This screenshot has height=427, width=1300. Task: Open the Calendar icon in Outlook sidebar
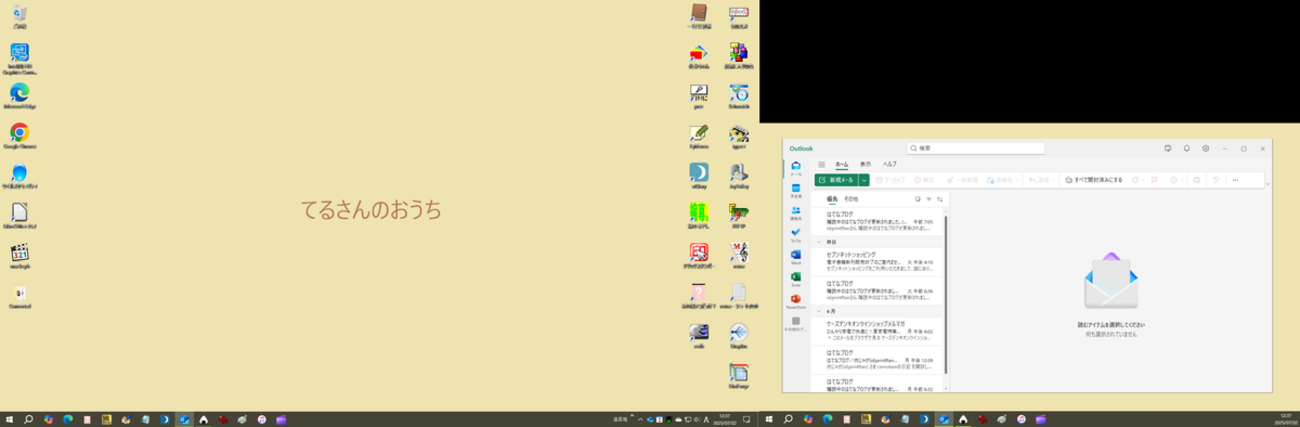pos(796,188)
